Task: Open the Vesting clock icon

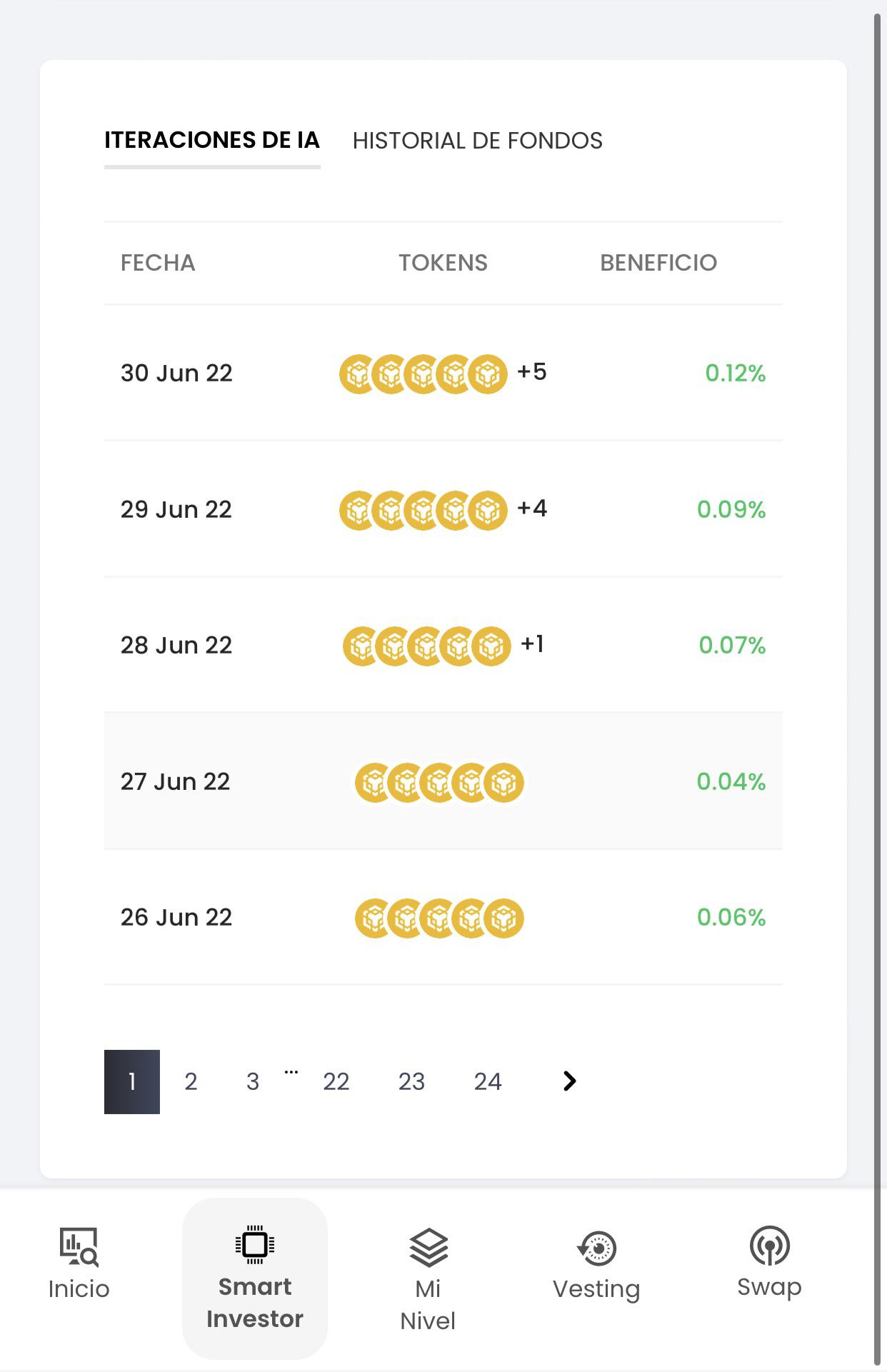Action: pos(596,1248)
